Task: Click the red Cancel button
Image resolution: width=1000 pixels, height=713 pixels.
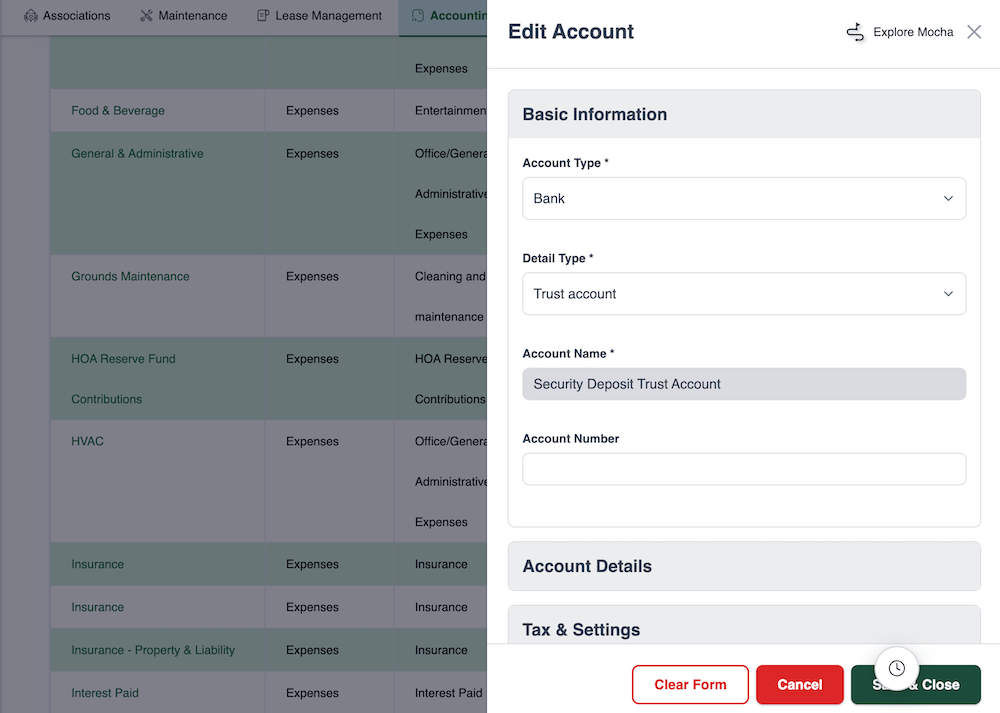Action: [x=800, y=684]
